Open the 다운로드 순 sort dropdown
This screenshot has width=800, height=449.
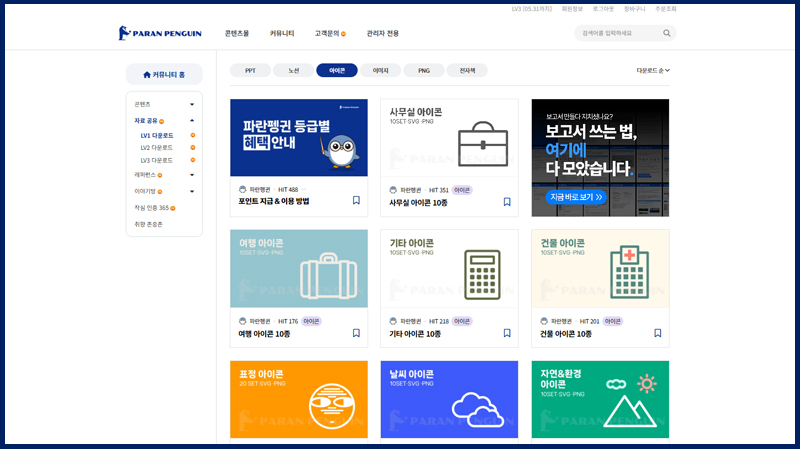(x=653, y=70)
